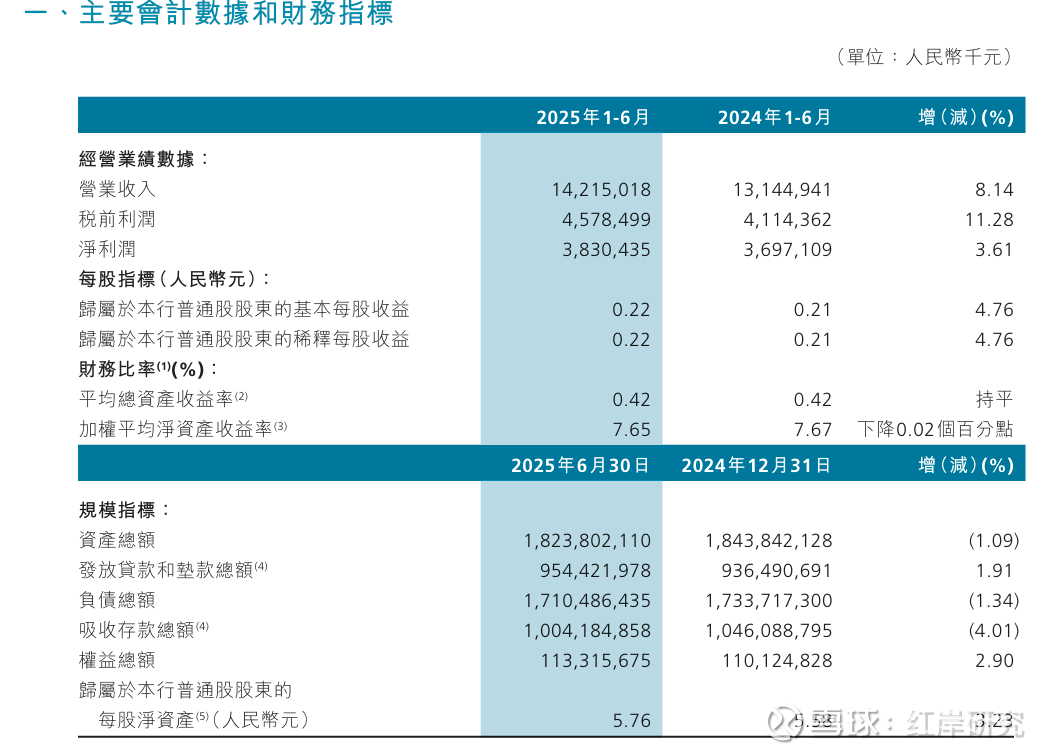
Task: Click the row label 基本每股收益
Action: 352,310
